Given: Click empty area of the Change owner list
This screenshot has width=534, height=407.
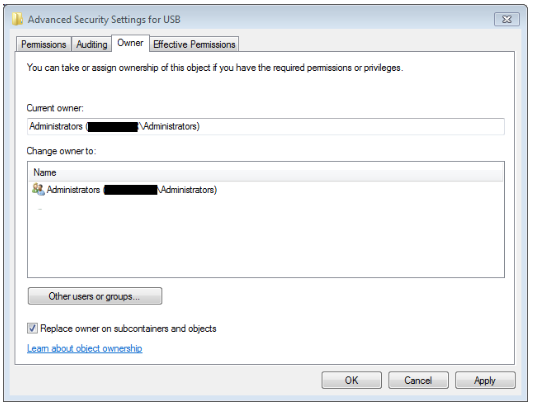Looking at the screenshot, I should [x=266, y=238].
